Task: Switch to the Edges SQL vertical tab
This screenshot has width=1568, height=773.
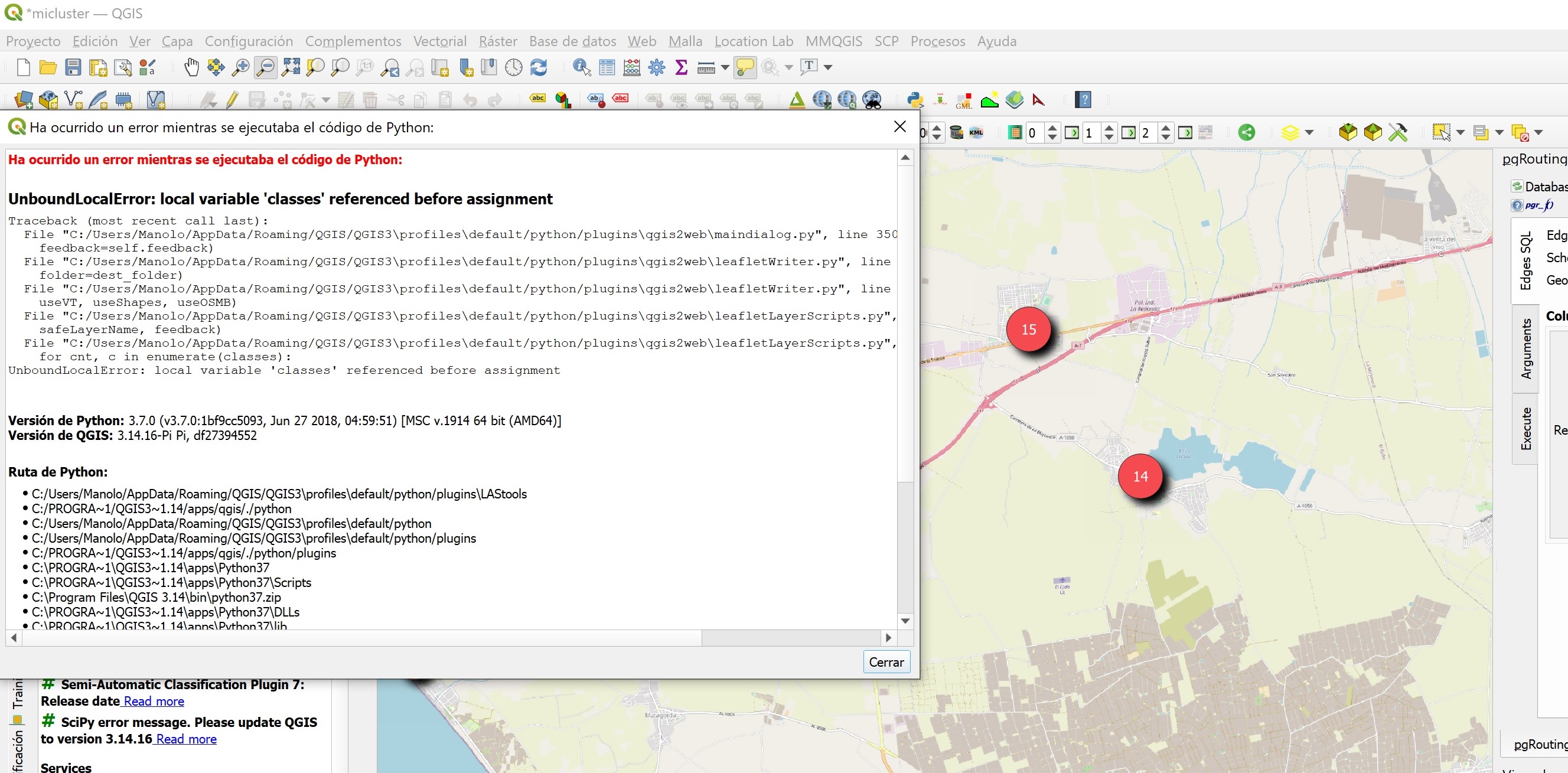Action: (1525, 260)
